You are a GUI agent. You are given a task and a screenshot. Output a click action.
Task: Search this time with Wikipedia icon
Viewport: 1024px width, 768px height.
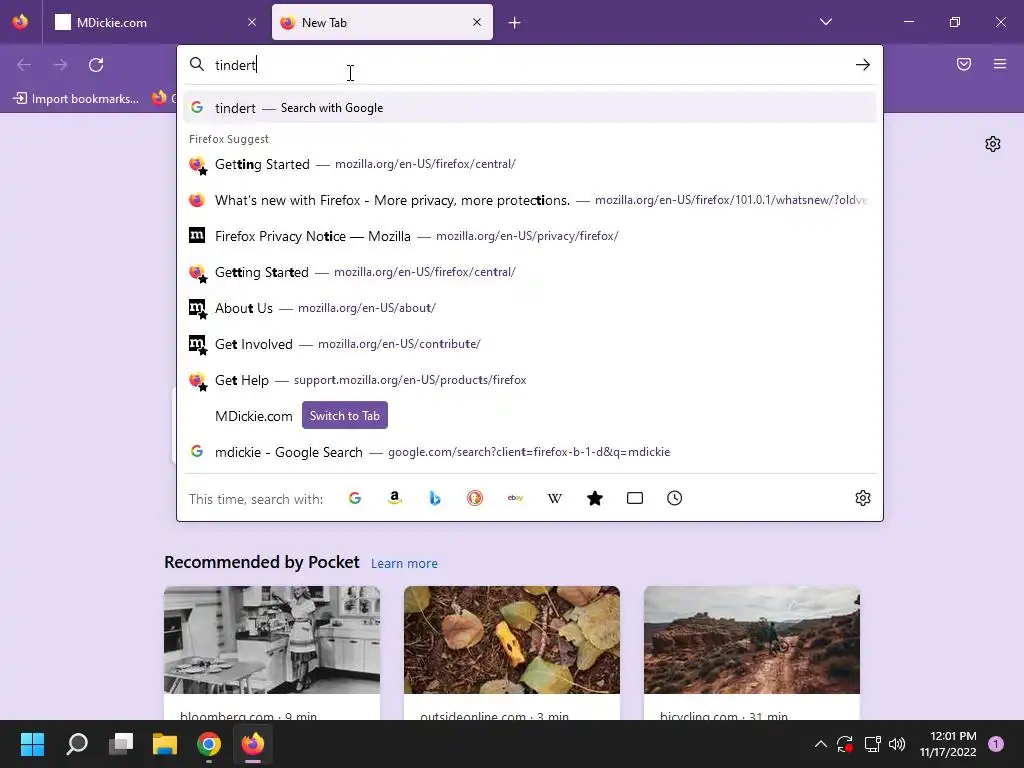click(554, 498)
